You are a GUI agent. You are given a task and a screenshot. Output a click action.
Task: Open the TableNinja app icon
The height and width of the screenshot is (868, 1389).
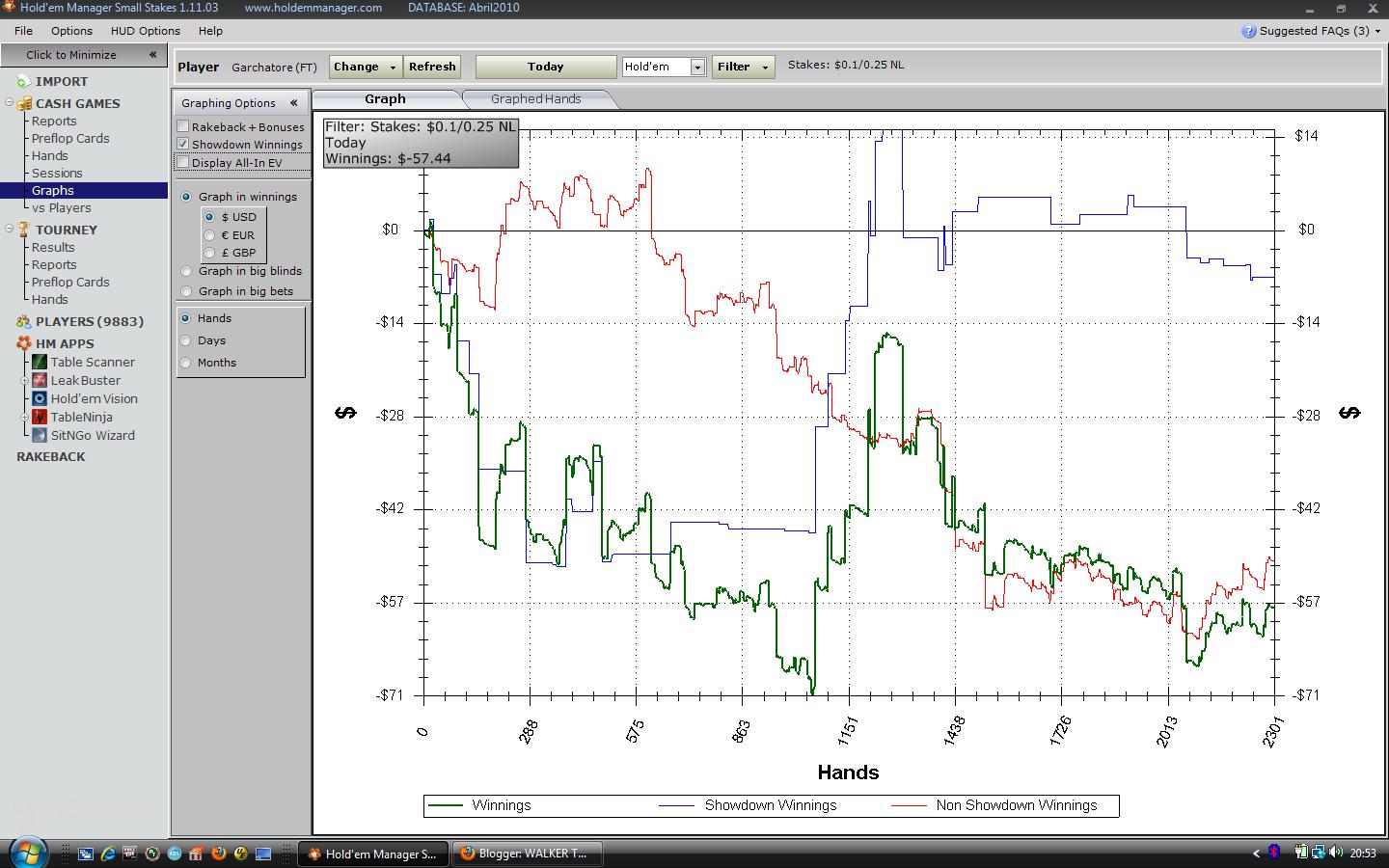40,417
